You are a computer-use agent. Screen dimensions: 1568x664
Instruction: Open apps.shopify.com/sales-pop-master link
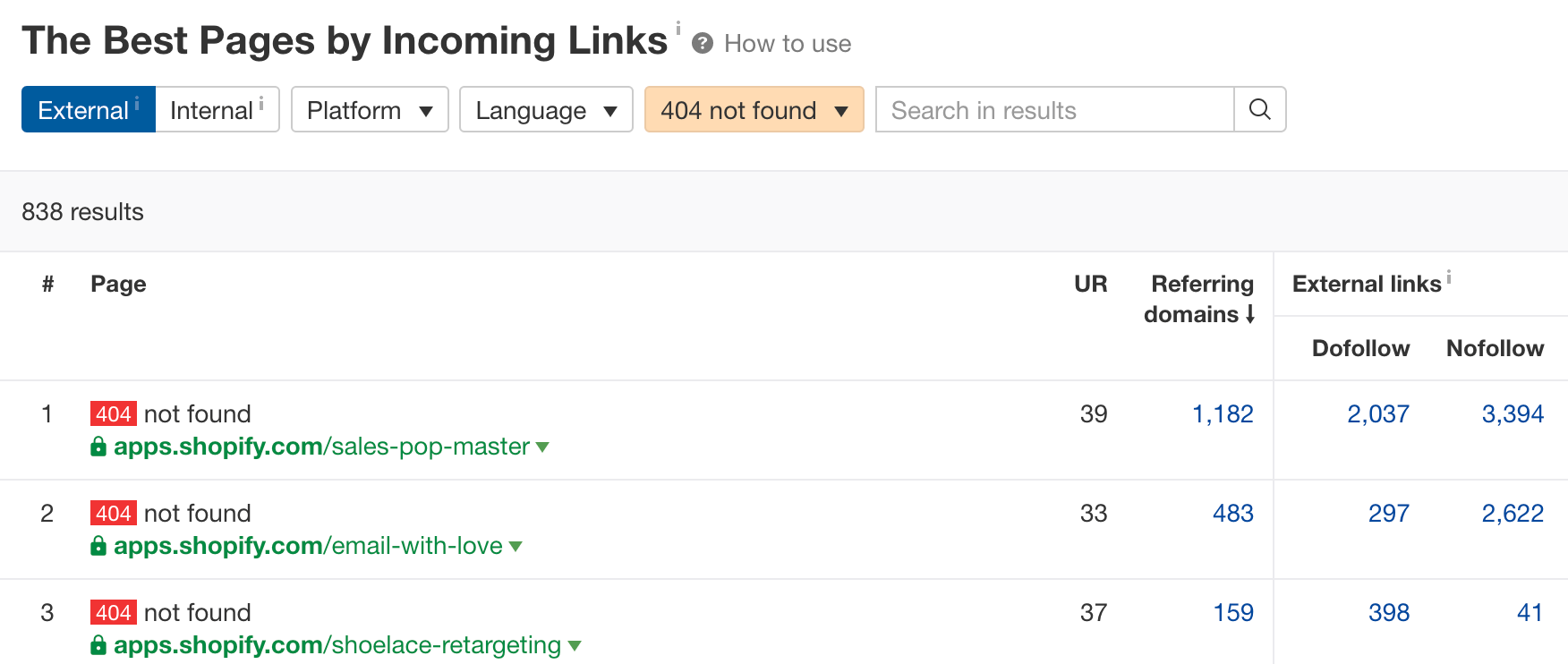[321, 447]
